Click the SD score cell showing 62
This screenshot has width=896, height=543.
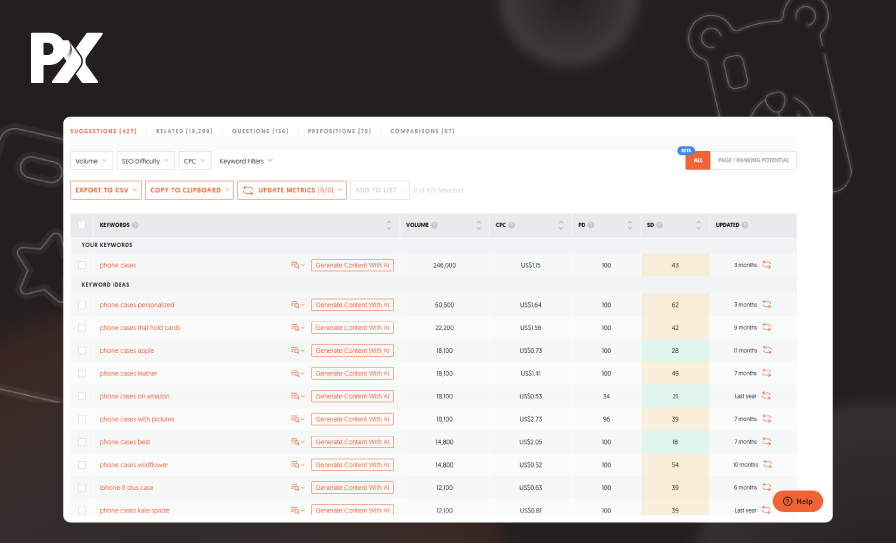[675, 305]
